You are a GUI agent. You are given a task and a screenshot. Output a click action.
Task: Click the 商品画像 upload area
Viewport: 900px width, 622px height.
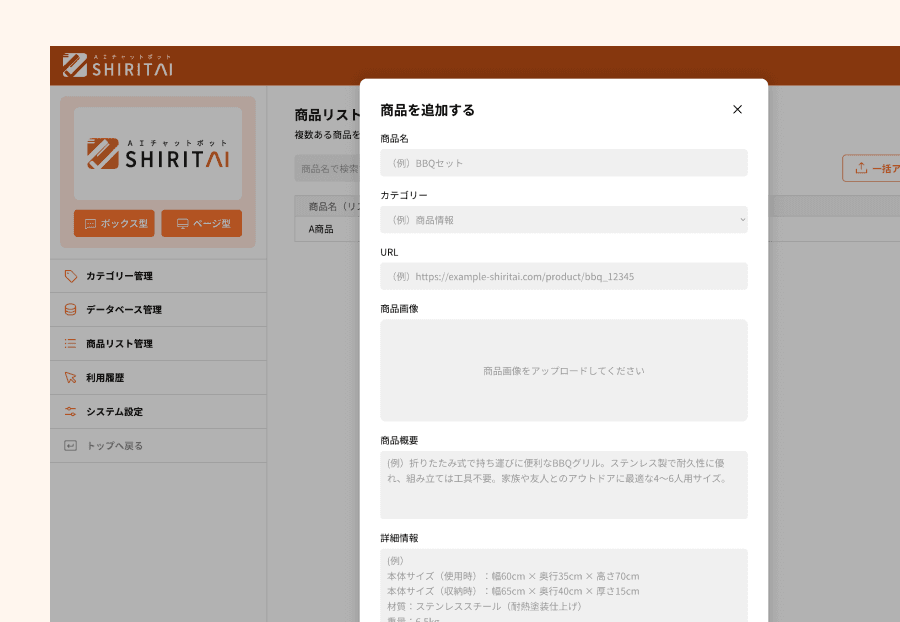pyautogui.click(x=563, y=370)
